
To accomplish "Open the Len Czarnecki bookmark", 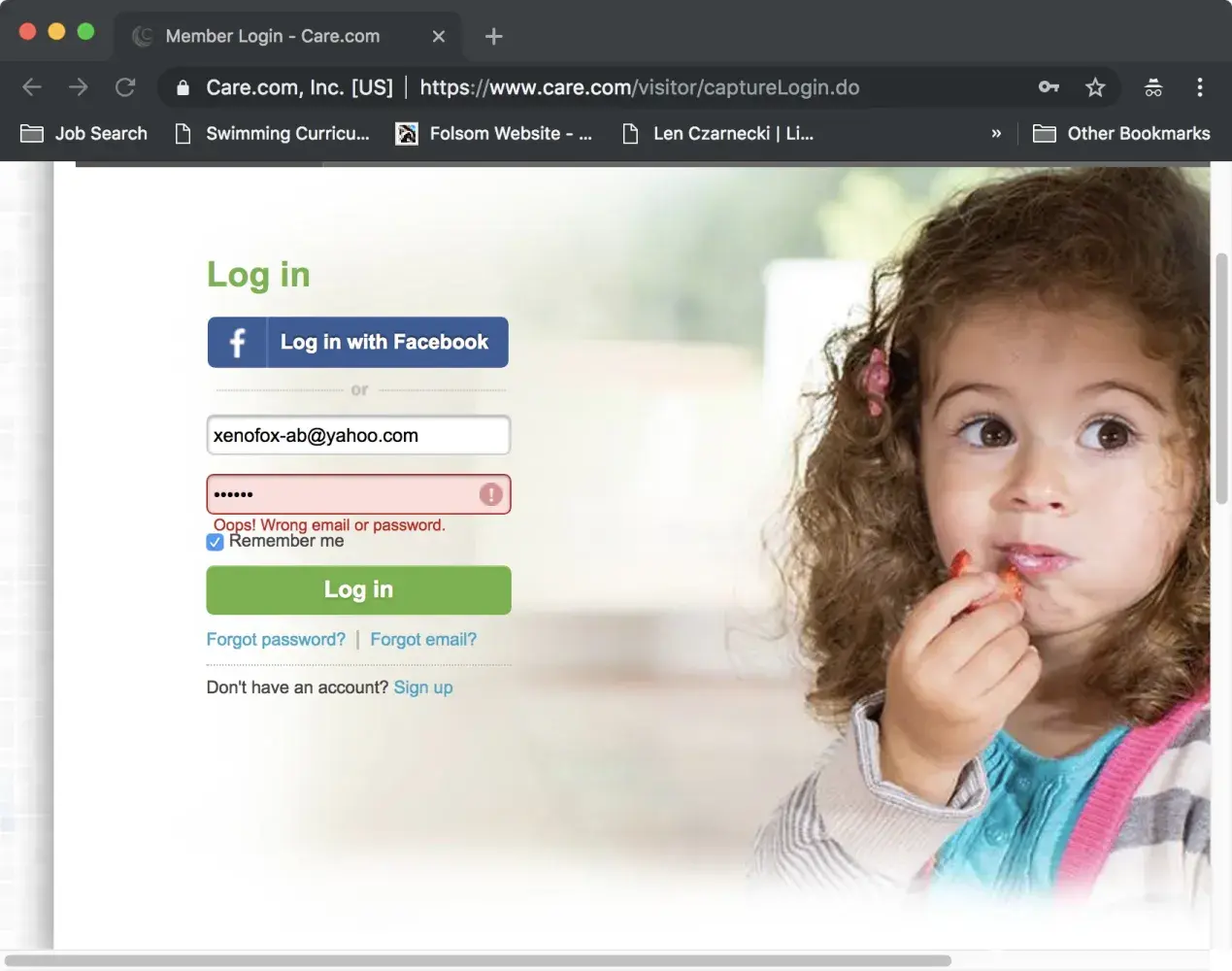I will [x=717, y=133].
